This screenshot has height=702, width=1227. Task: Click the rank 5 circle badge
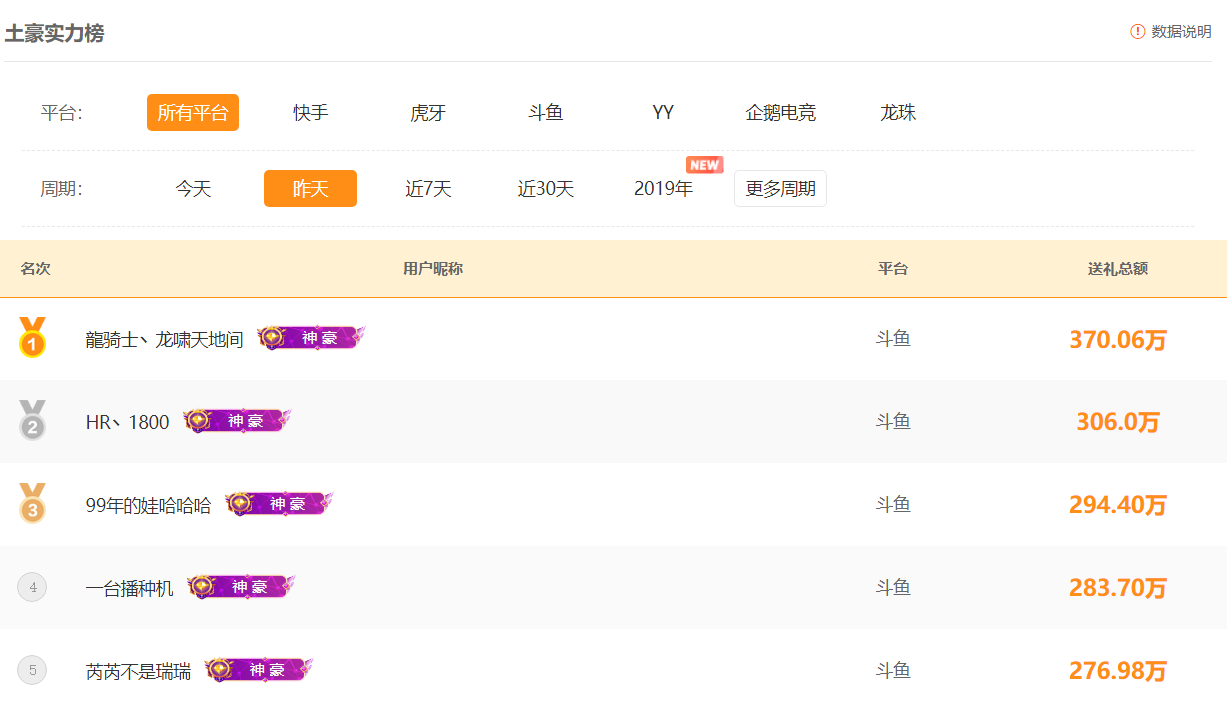click(32, 670)
